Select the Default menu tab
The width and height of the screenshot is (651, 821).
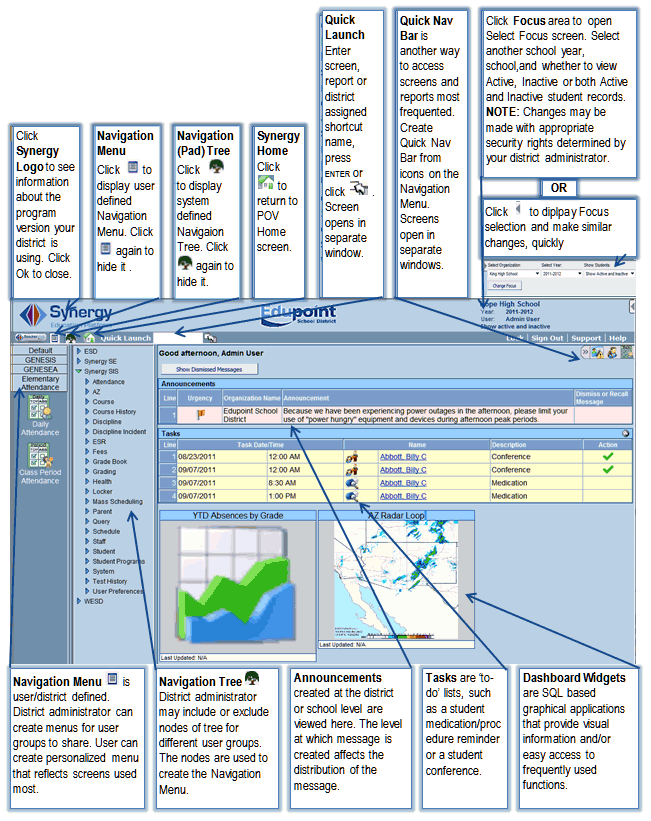click(x=40, y=350)
